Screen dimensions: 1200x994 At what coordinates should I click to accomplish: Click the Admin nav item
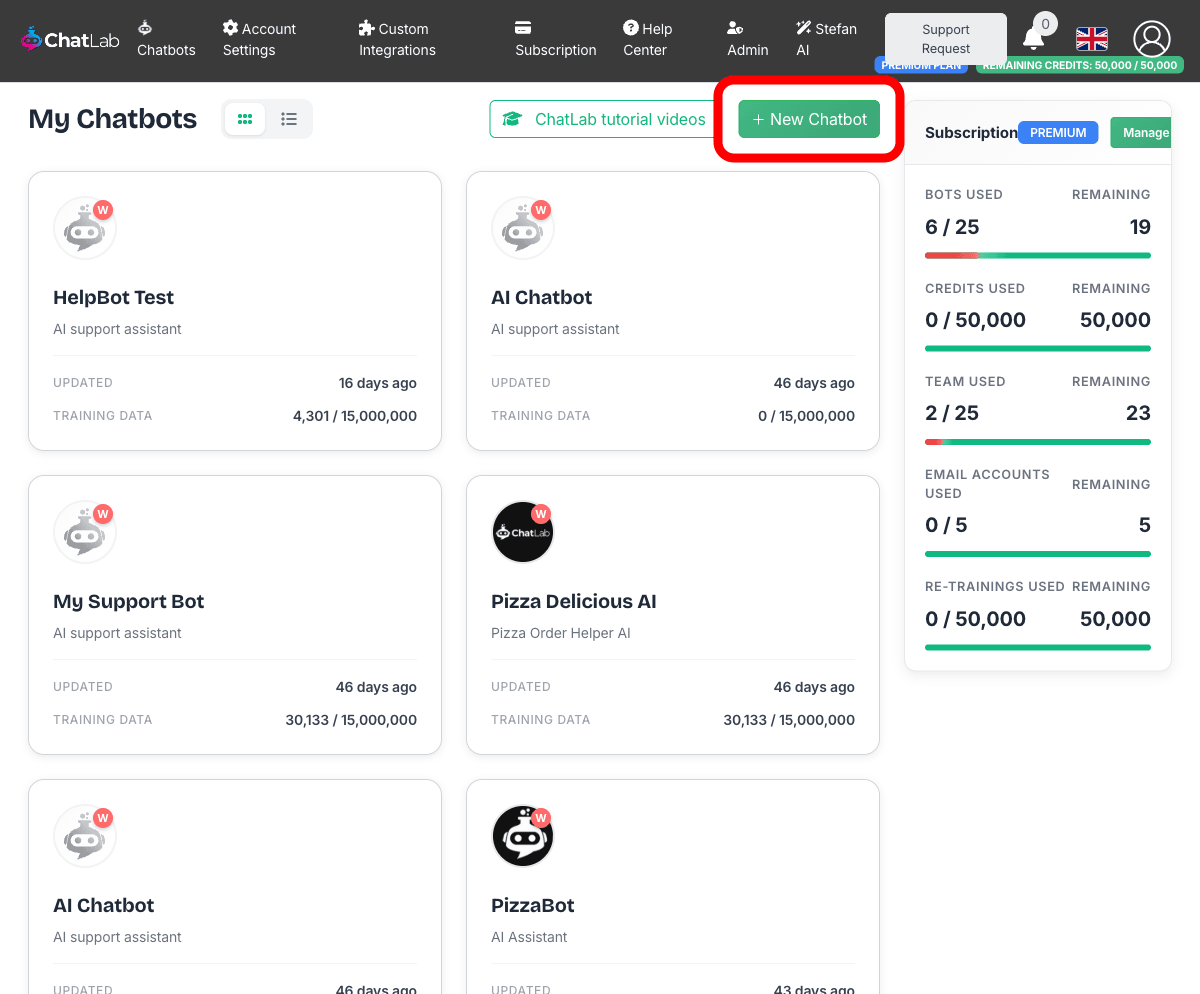pos(747,40)
